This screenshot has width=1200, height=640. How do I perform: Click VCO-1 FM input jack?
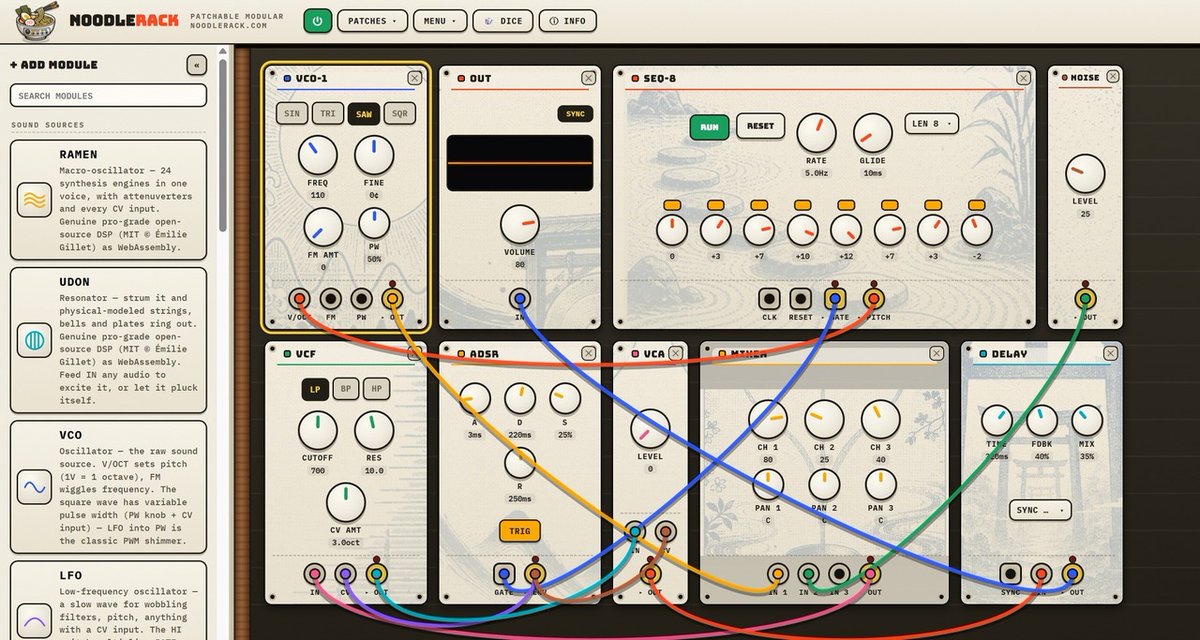[x=329, y=298]
